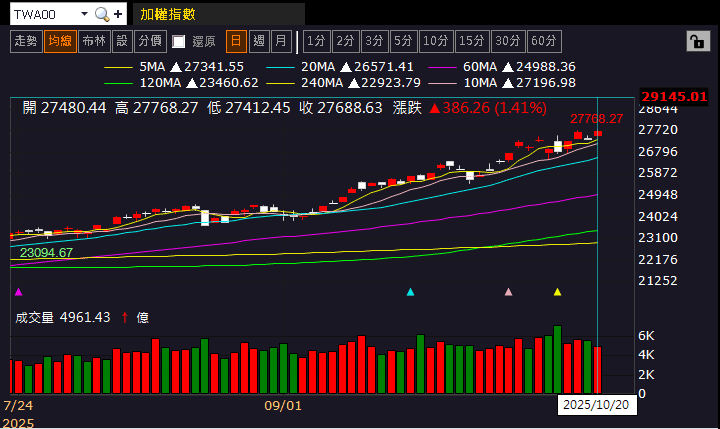The width and height of the screenshot is (720, 429).
Task: Click the plus icon beside search
Action: click(119, 14)
